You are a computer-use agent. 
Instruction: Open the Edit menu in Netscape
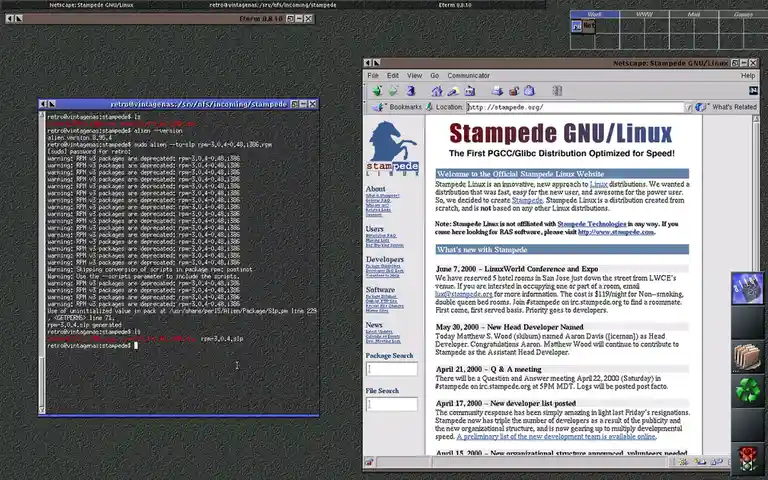393,75
